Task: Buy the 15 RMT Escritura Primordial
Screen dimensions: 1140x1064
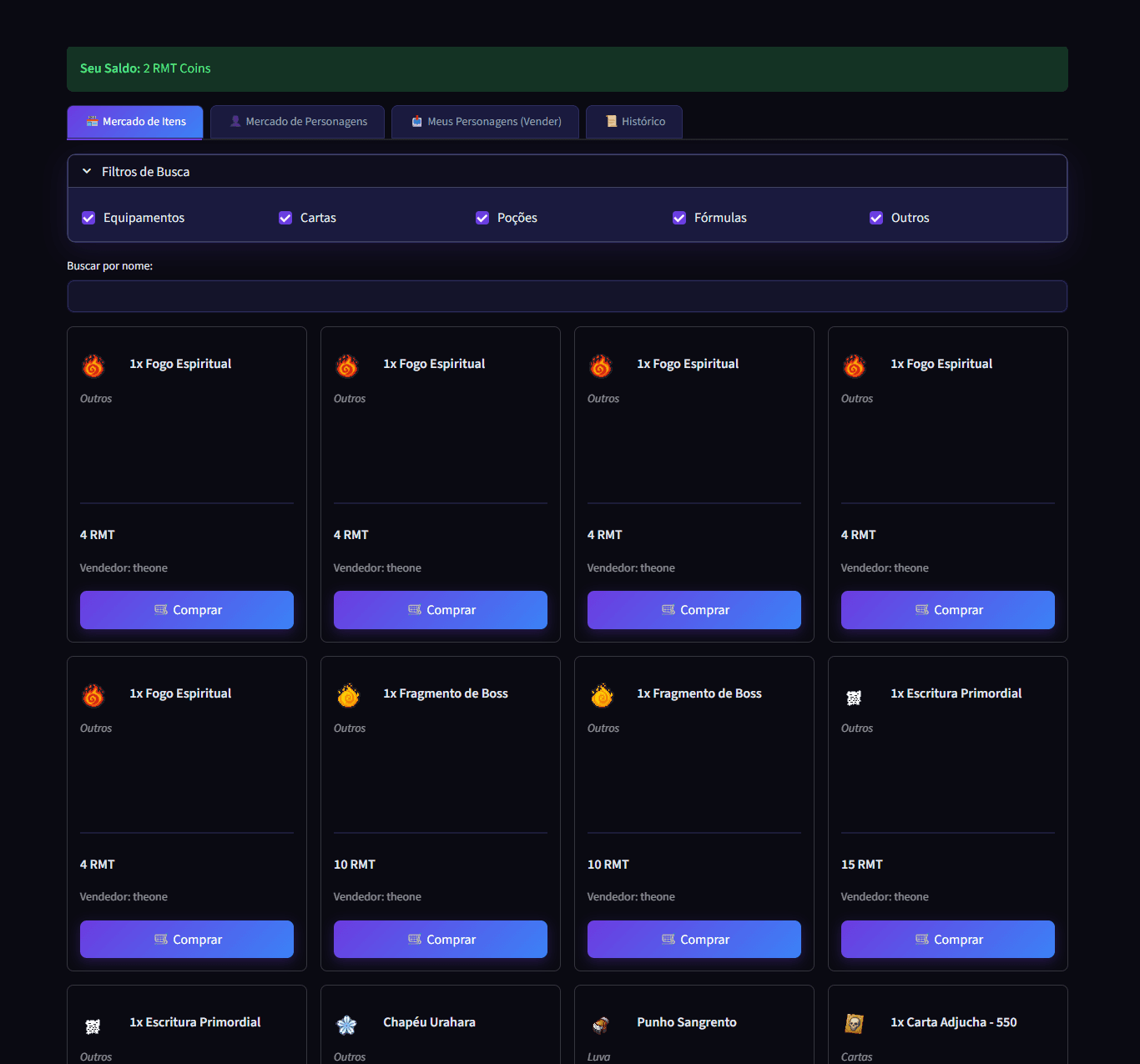Action: pyautogui.click(x=947, y=939)
